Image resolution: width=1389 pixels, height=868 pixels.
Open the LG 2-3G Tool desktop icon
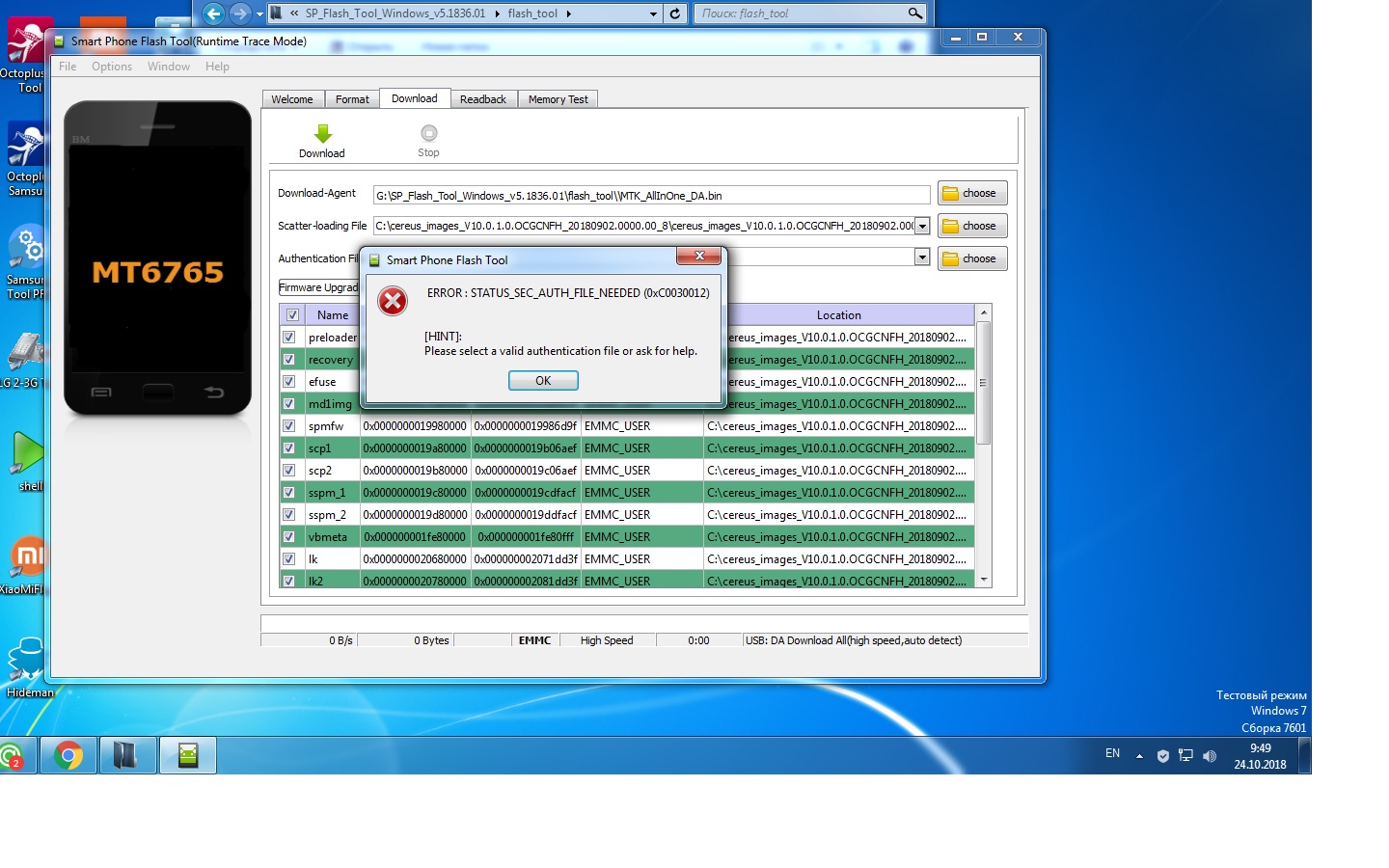(x=23, y=361)
